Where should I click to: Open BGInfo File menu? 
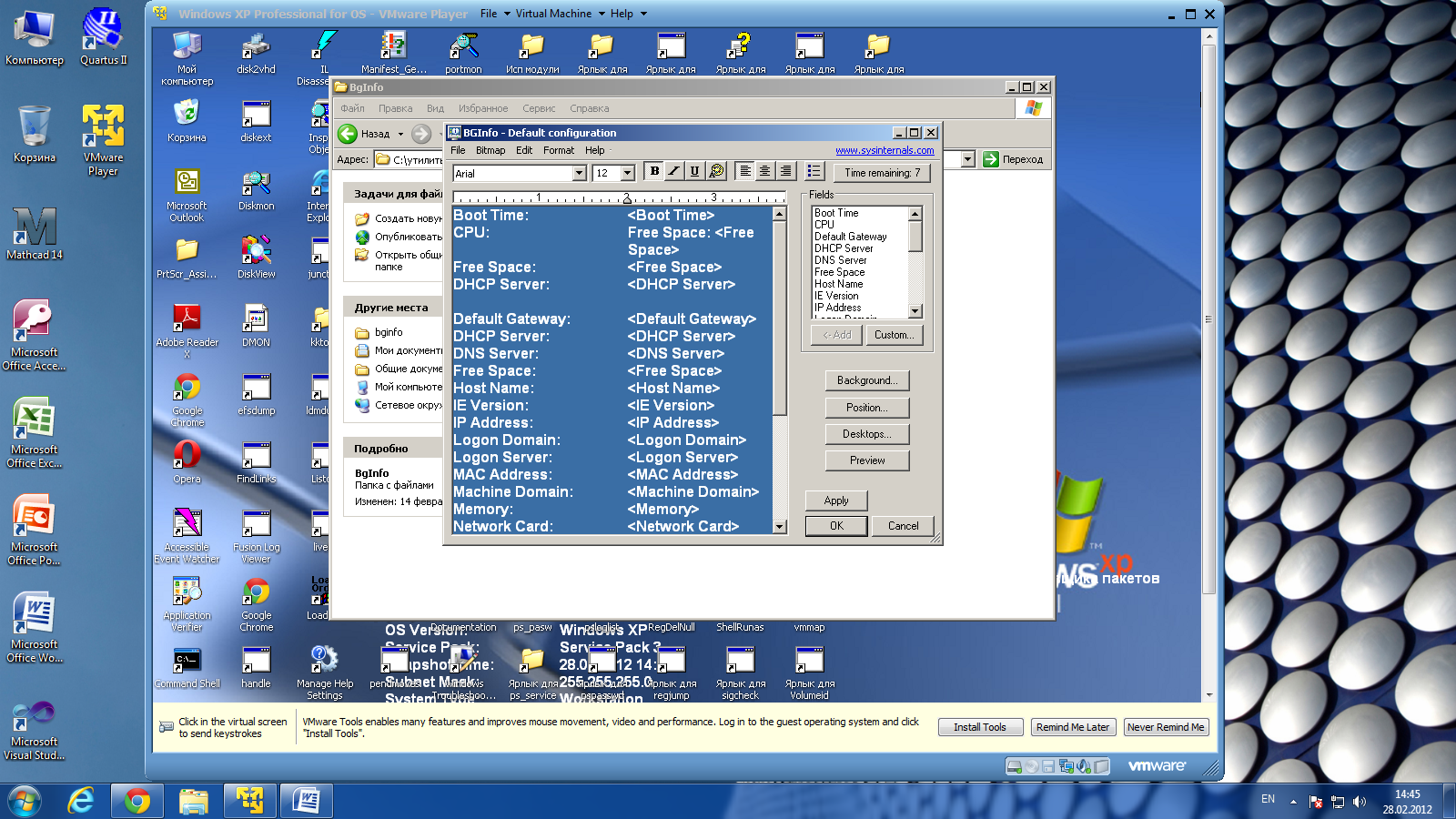pyautogui.click(x=458, y=150)
